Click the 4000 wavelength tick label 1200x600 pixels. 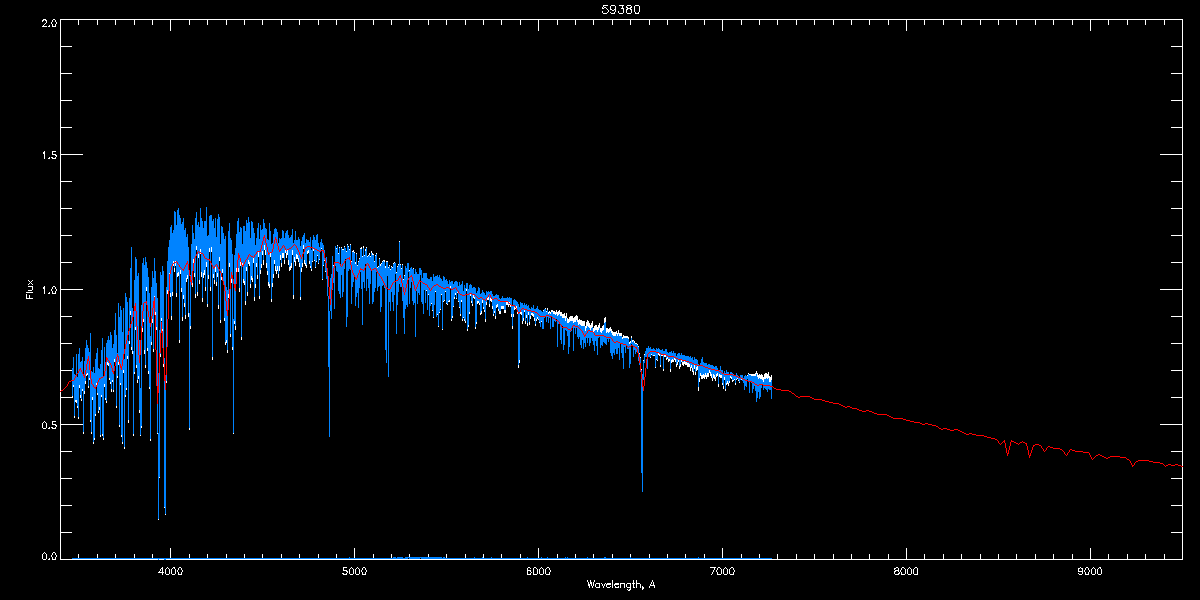[171, 572]
